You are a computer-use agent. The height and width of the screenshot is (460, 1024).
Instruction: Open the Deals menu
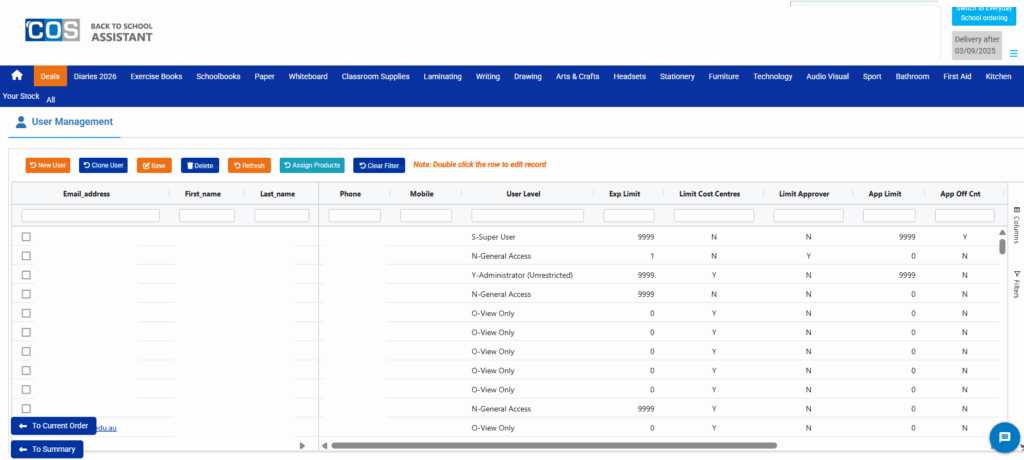[50, 76]
